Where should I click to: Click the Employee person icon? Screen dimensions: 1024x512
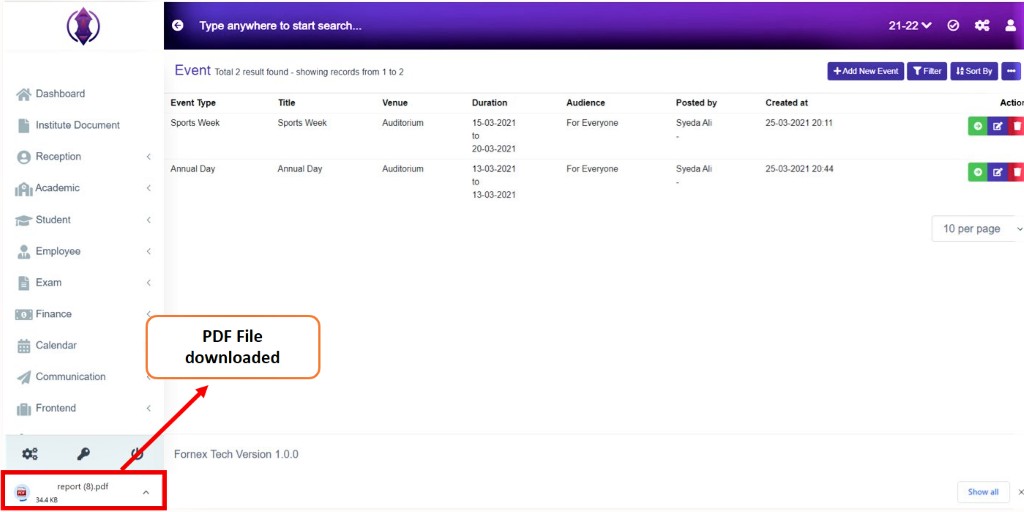(x=24, y=251)
